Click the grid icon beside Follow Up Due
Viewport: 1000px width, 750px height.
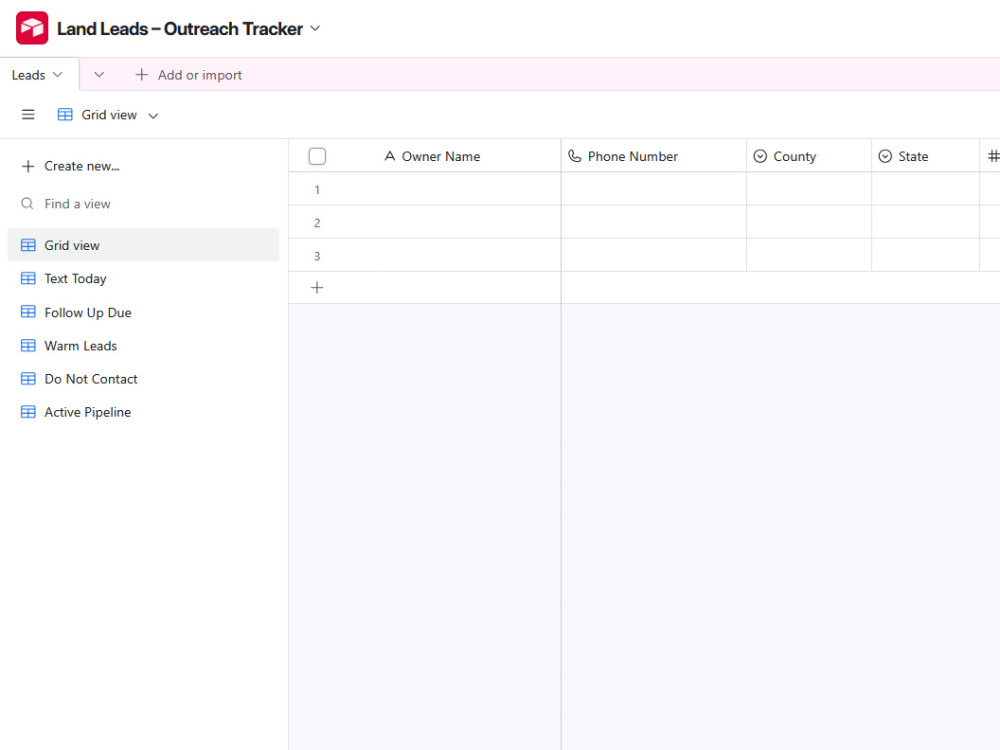(28, 311)
